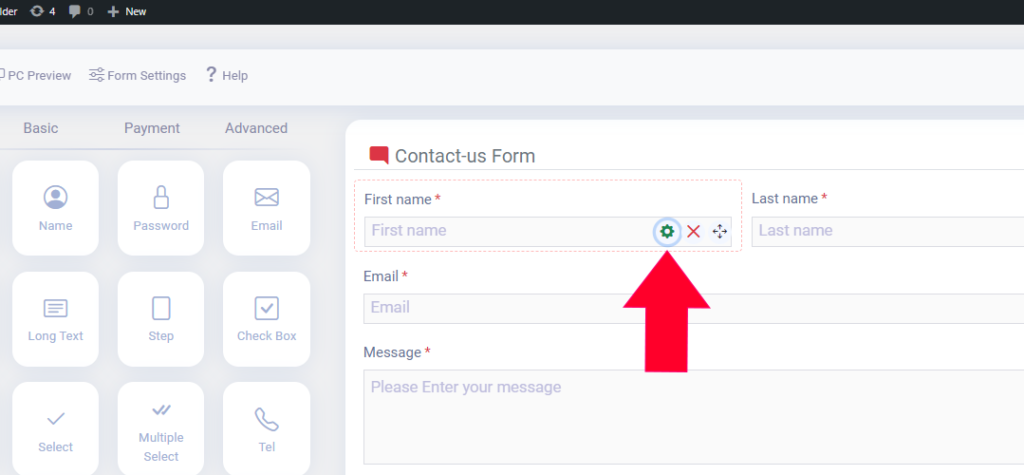Image resolution: width=1024 pixels, height=475 pixels.
Task: Switch to the Payment tab
Action: click(152, 128)
